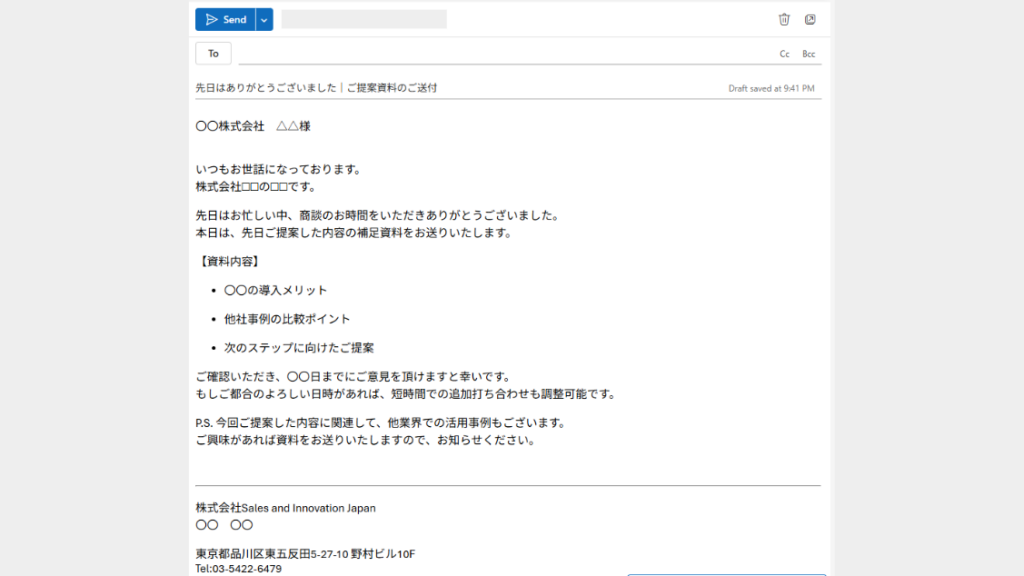
Task: Click the 次のステップに向けたご提案 bullet item
Action: point(298,348)
